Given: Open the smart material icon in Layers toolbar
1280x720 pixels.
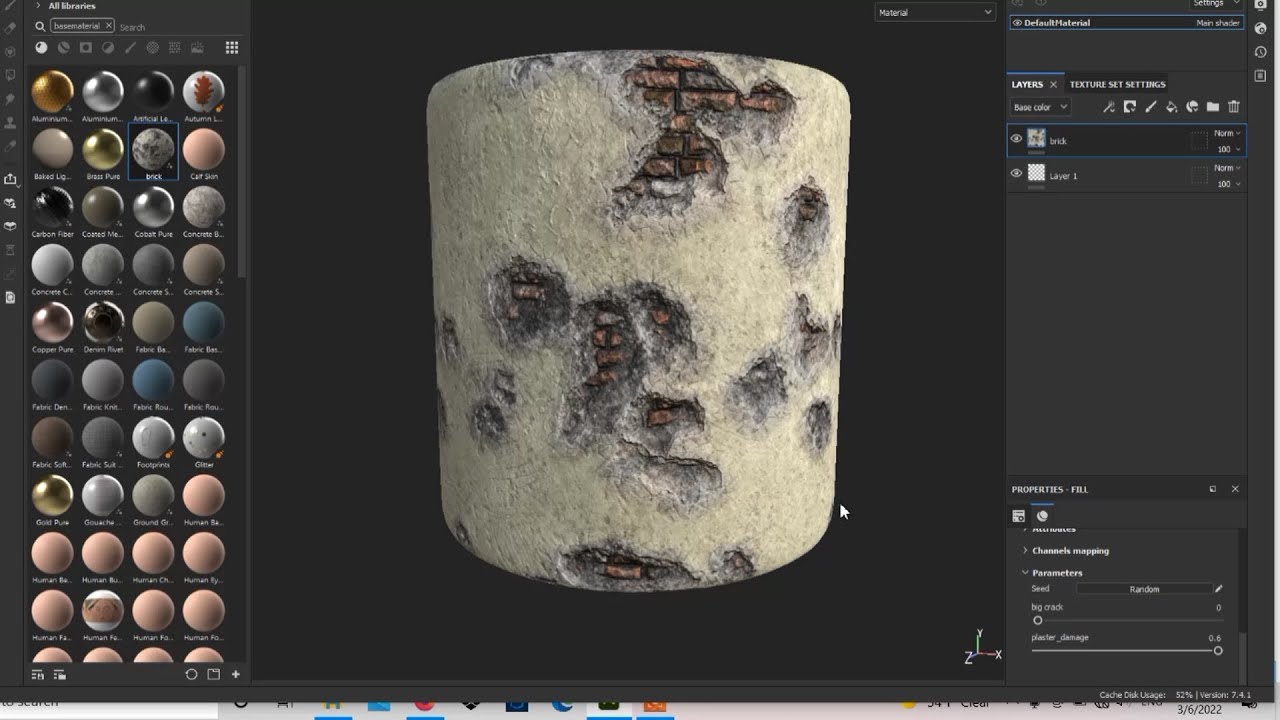Looking at the screenshot, I should click(1192, 107).
